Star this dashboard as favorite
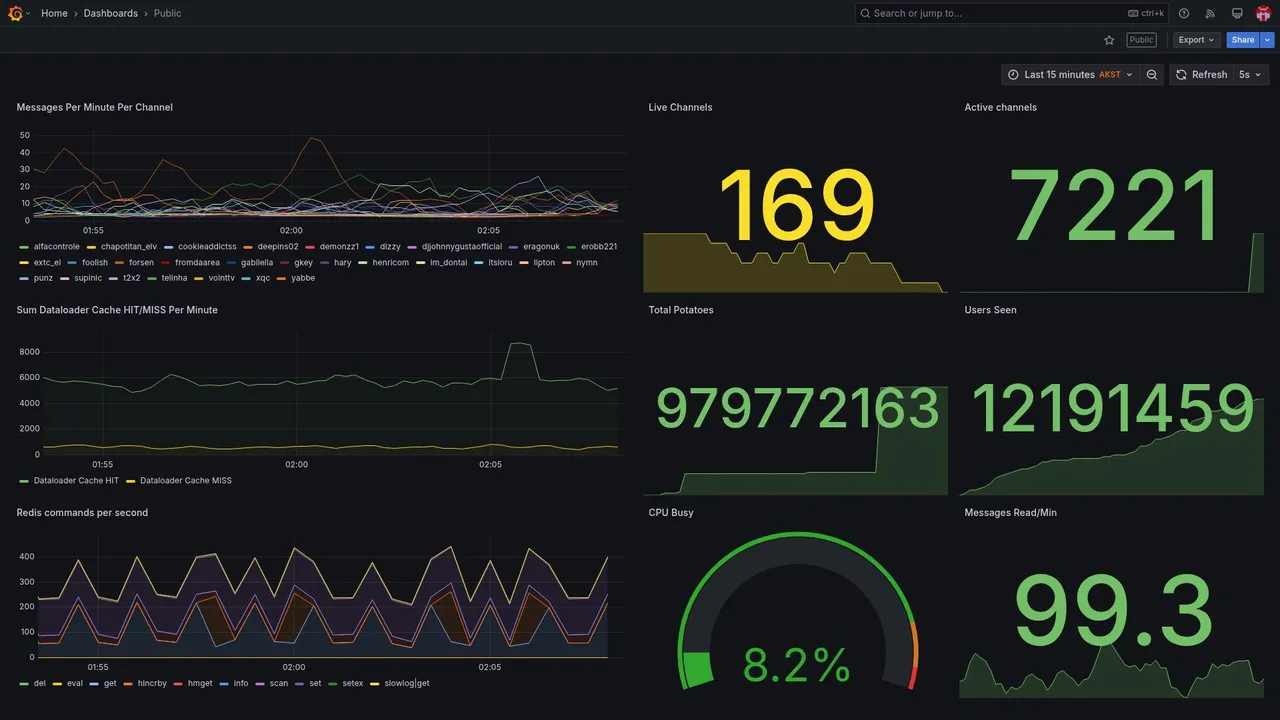 [x=1109, y=40]
